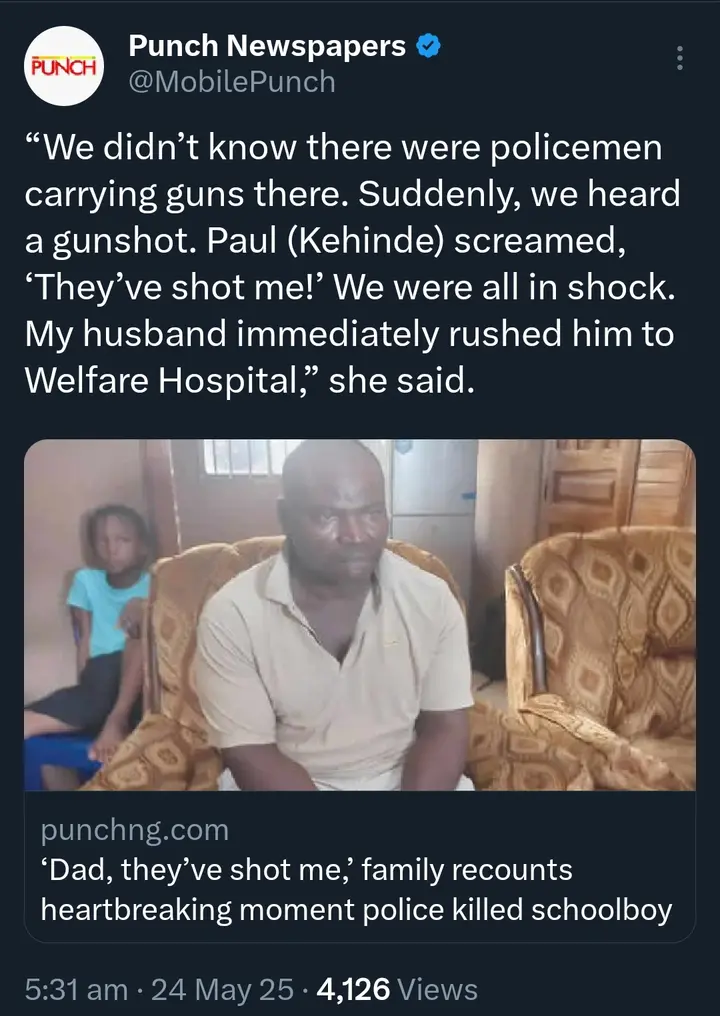Click the 5:31 am timestamp
The height and width of the screenshot is (1016, 720).
[x=76, y=989]
